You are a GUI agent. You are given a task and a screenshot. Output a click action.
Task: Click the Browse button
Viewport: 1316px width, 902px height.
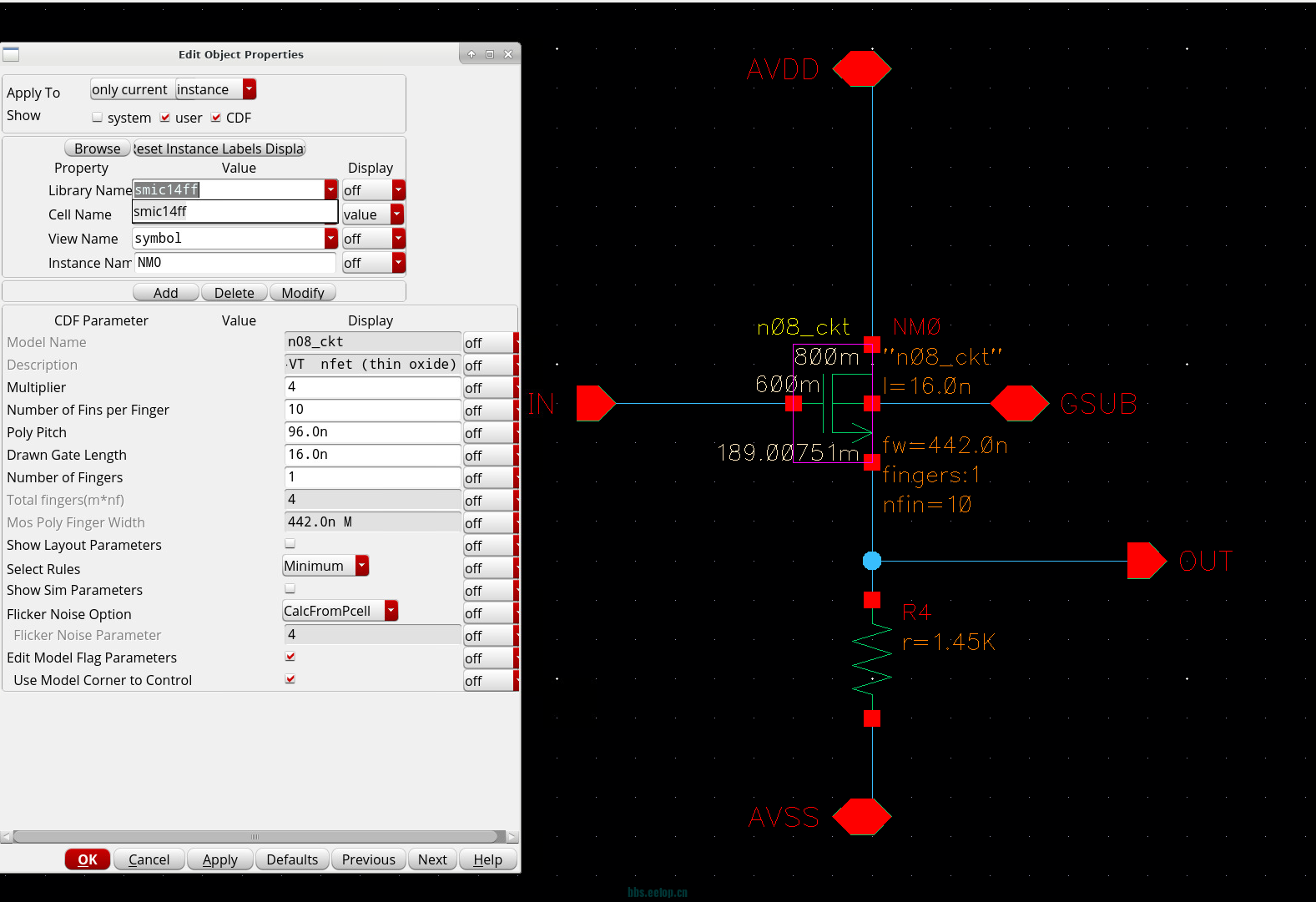pyautogui.click(x=98, y=149)
